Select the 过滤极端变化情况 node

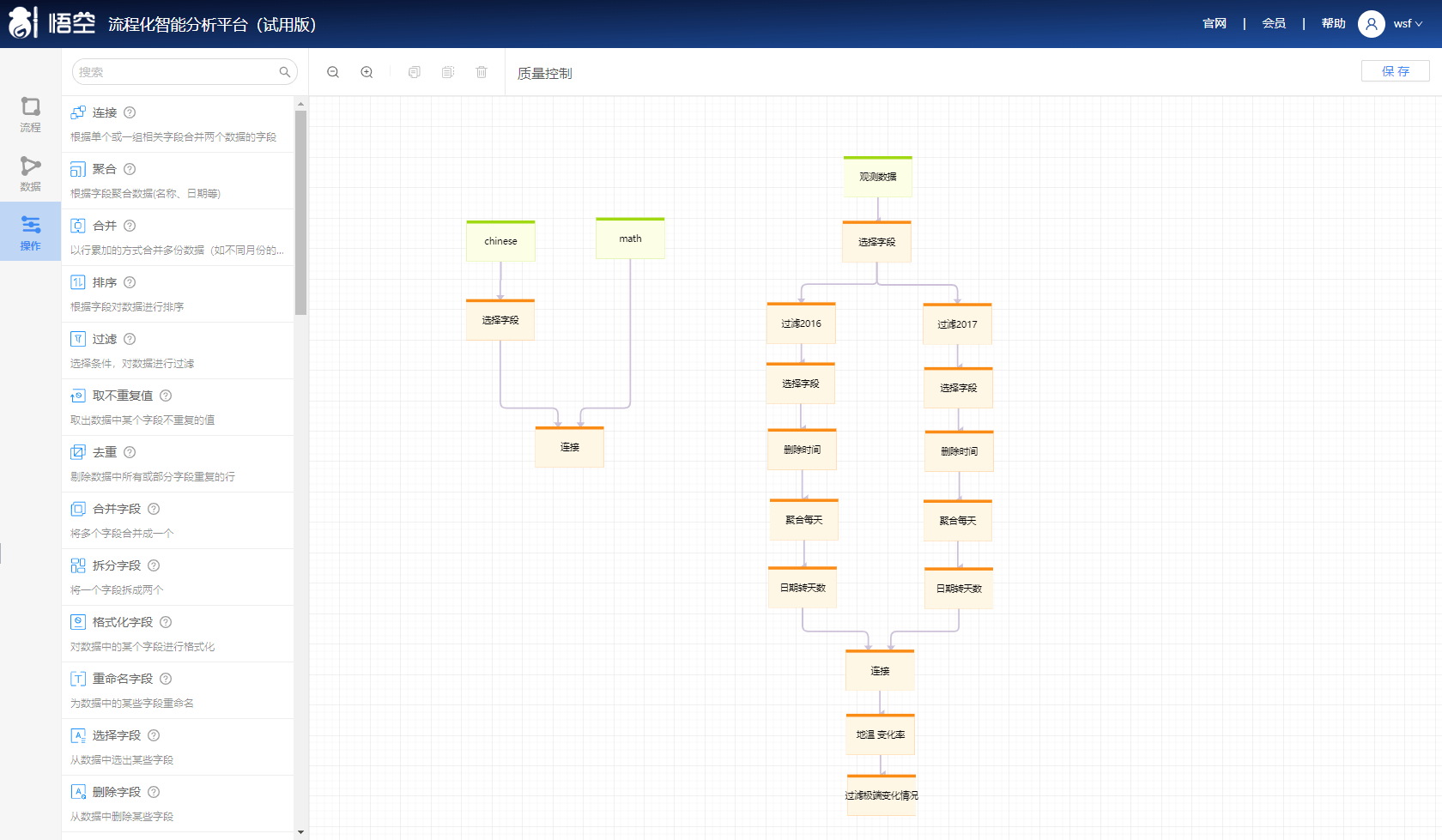click(x=882, y=795)
